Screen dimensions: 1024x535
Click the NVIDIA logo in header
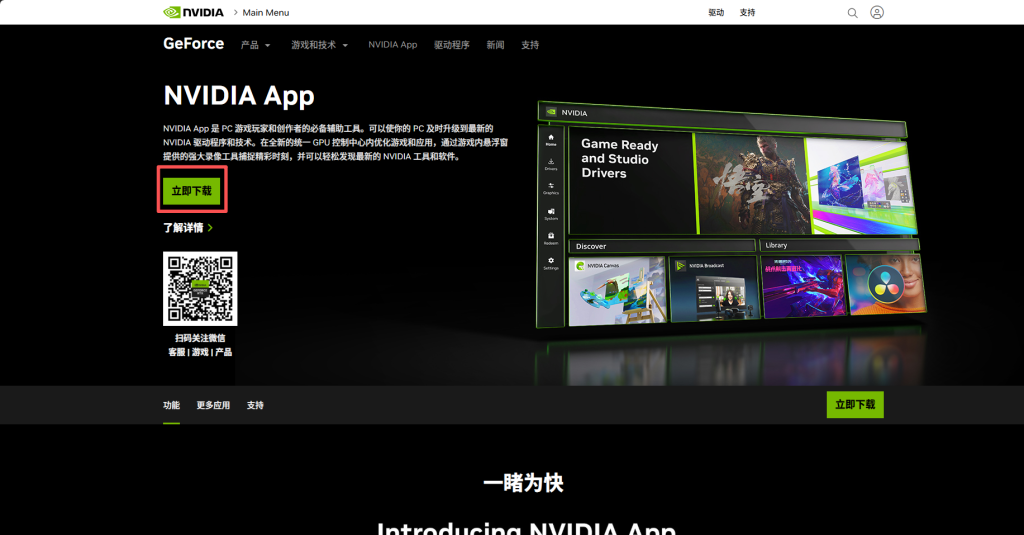click(x=194, y=12)
